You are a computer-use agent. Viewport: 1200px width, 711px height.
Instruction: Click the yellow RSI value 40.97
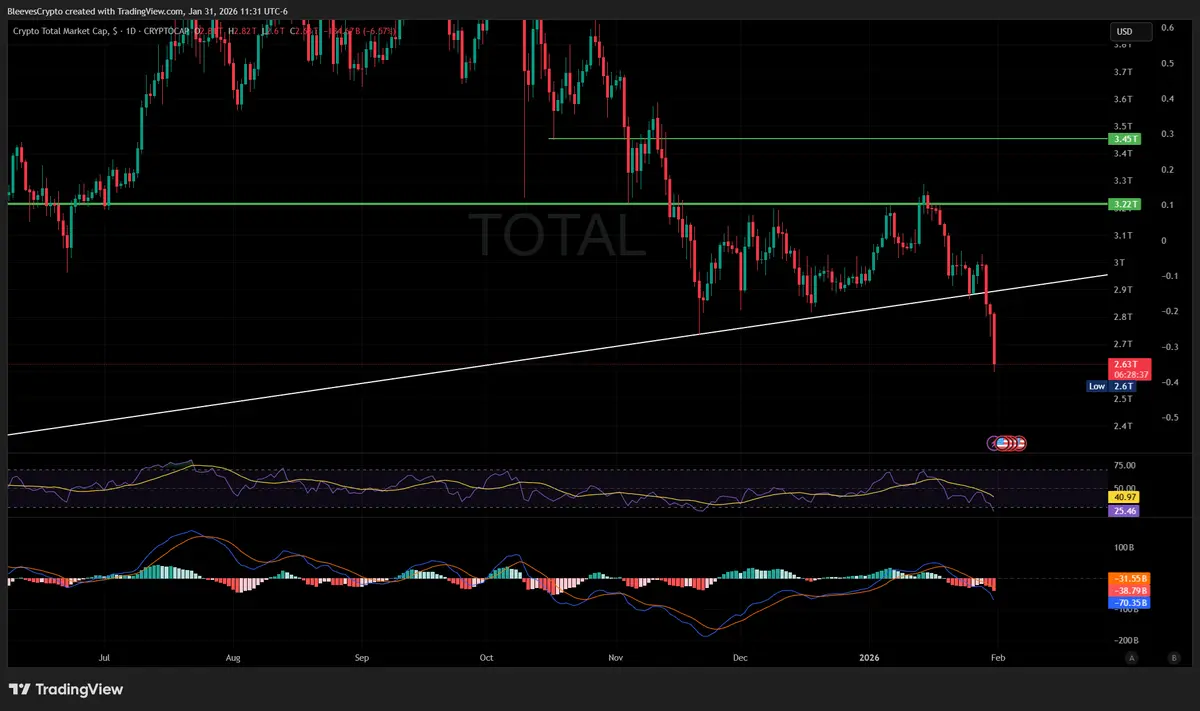(1124, 497)
